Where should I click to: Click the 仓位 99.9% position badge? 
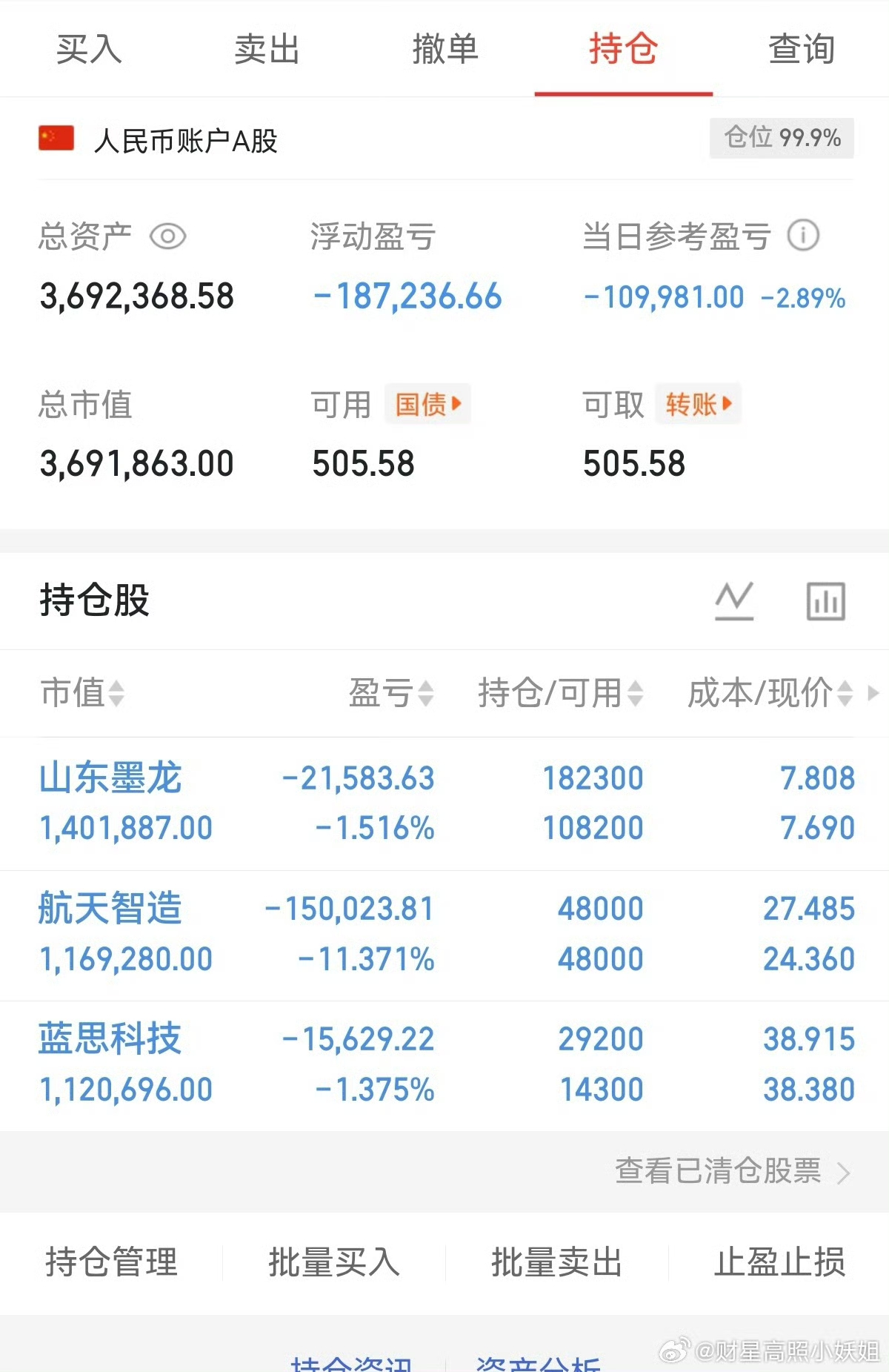pos(782,138)
